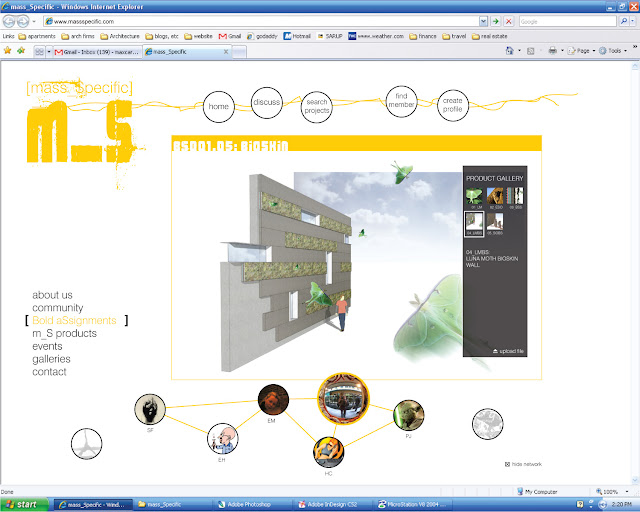Click the green Go arrow button
The width and height of the screenshot is (640, 512).
pyautogui.click(x=496, y=21)
